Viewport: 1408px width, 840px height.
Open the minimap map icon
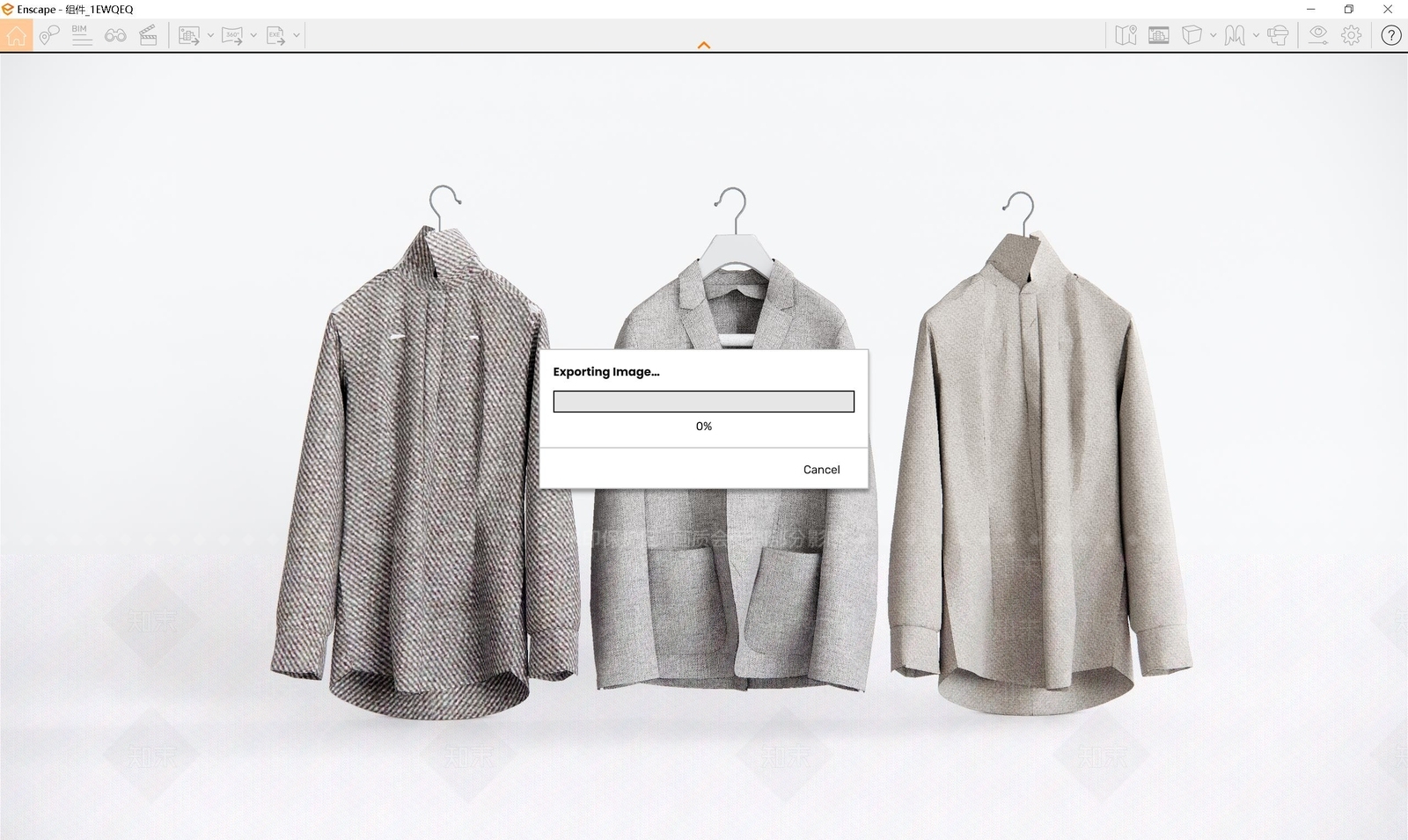pos(1126,35)
